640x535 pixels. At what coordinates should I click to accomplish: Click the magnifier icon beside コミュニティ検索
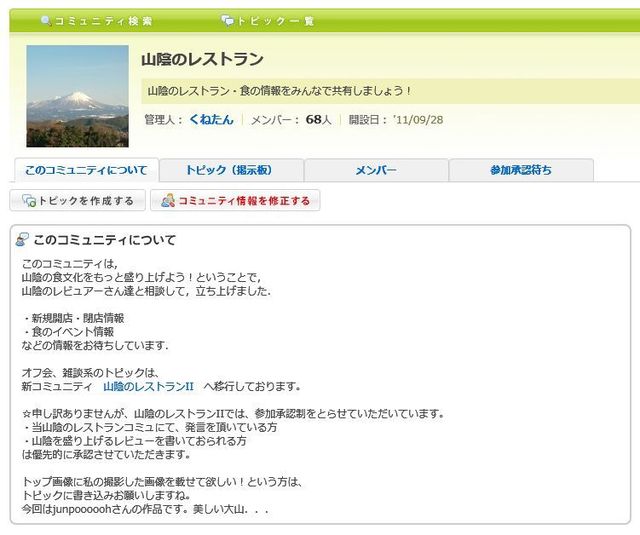pyautogui.click(x=45, y=20)
